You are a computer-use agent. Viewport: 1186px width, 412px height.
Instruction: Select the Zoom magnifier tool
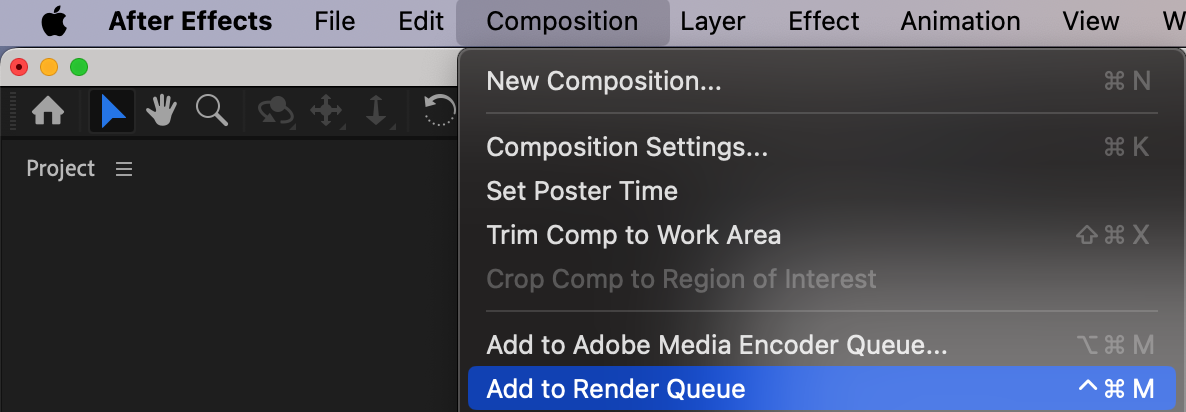(212, 111)
